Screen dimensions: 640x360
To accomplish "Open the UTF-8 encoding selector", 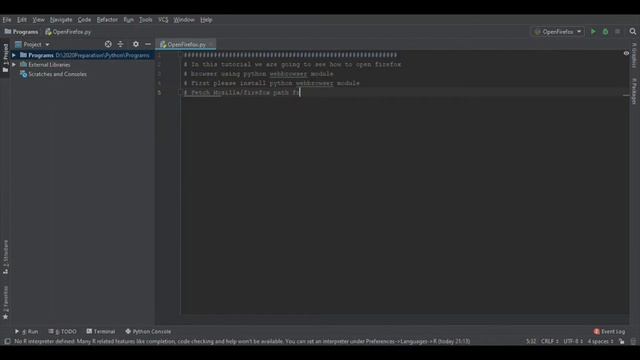I will (x=573, y=341).
